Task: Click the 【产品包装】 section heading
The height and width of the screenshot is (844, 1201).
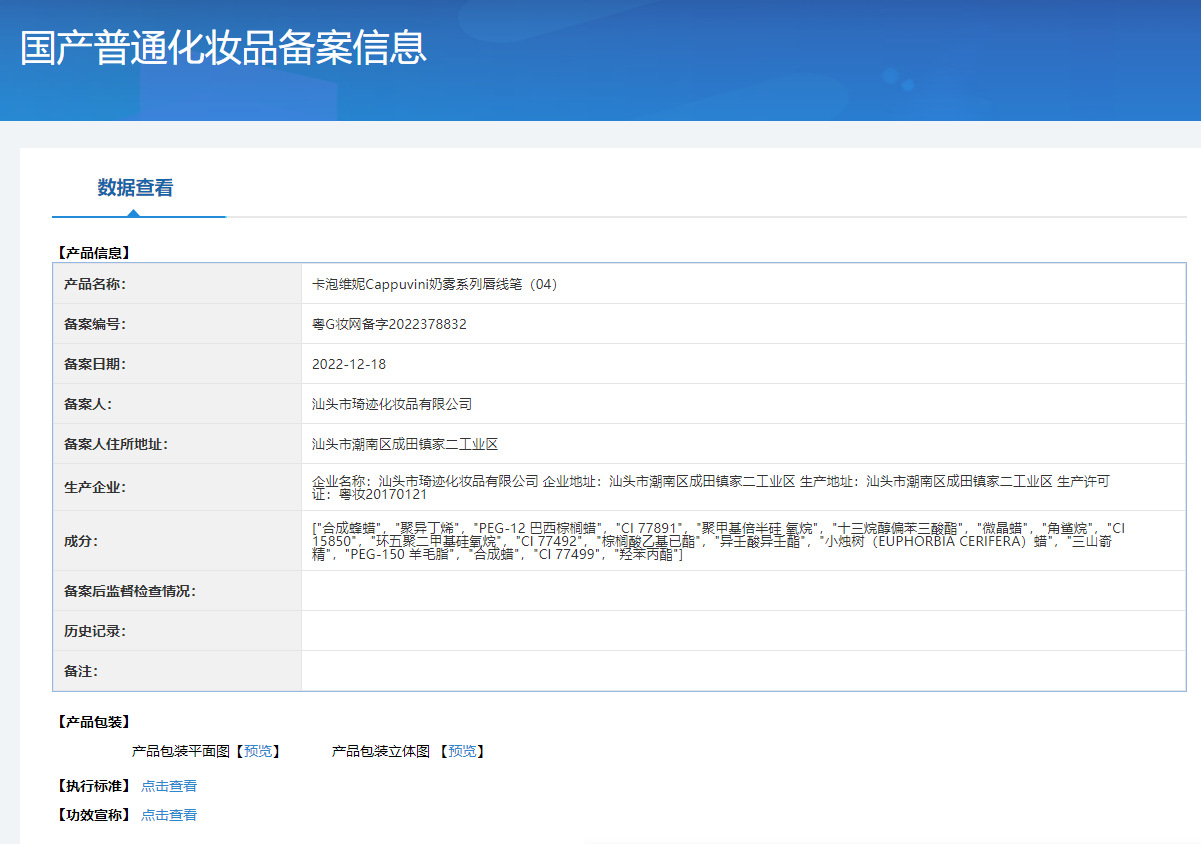Action: click(x=93, y=722)
